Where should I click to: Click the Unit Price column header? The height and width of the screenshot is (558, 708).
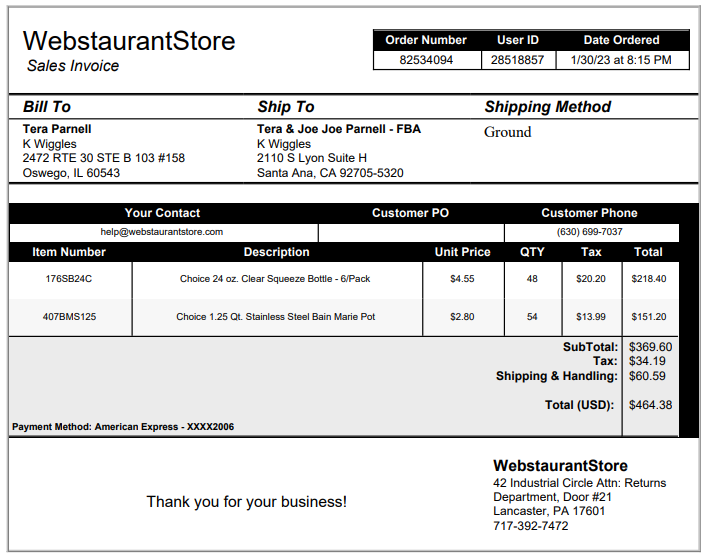[462, 252]
